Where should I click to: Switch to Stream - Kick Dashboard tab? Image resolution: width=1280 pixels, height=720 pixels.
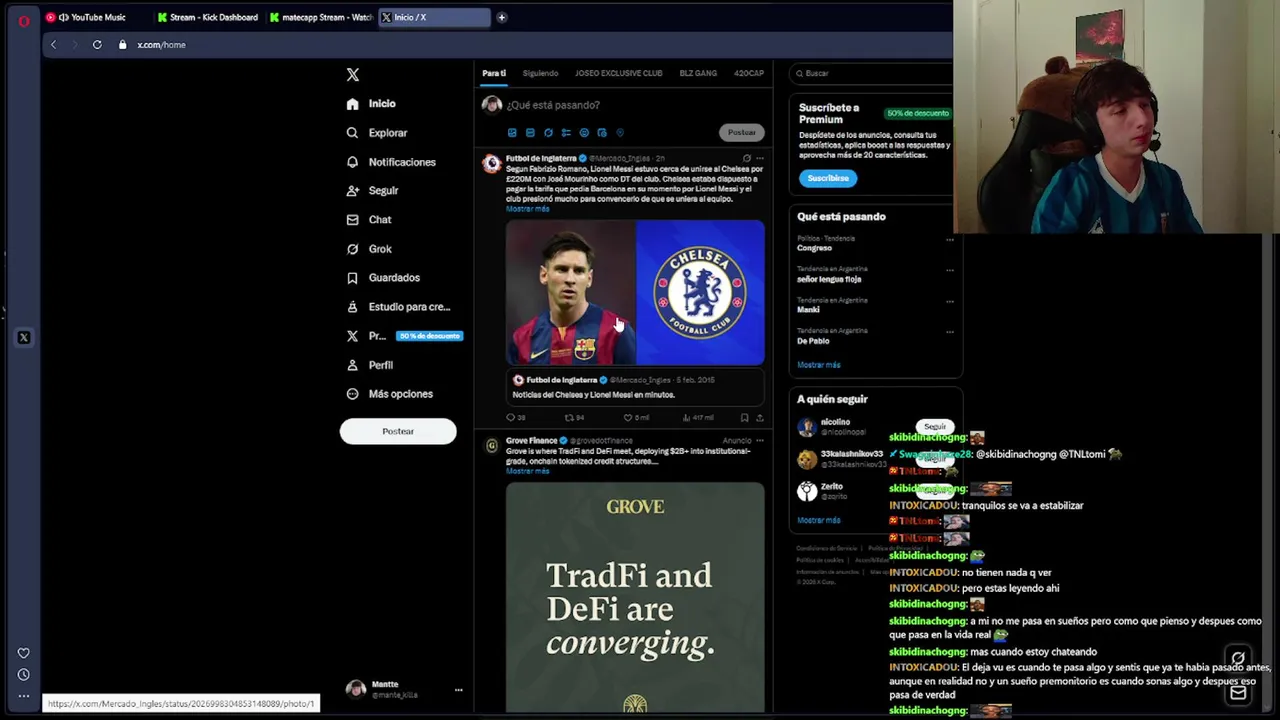(x=208, y=17)
